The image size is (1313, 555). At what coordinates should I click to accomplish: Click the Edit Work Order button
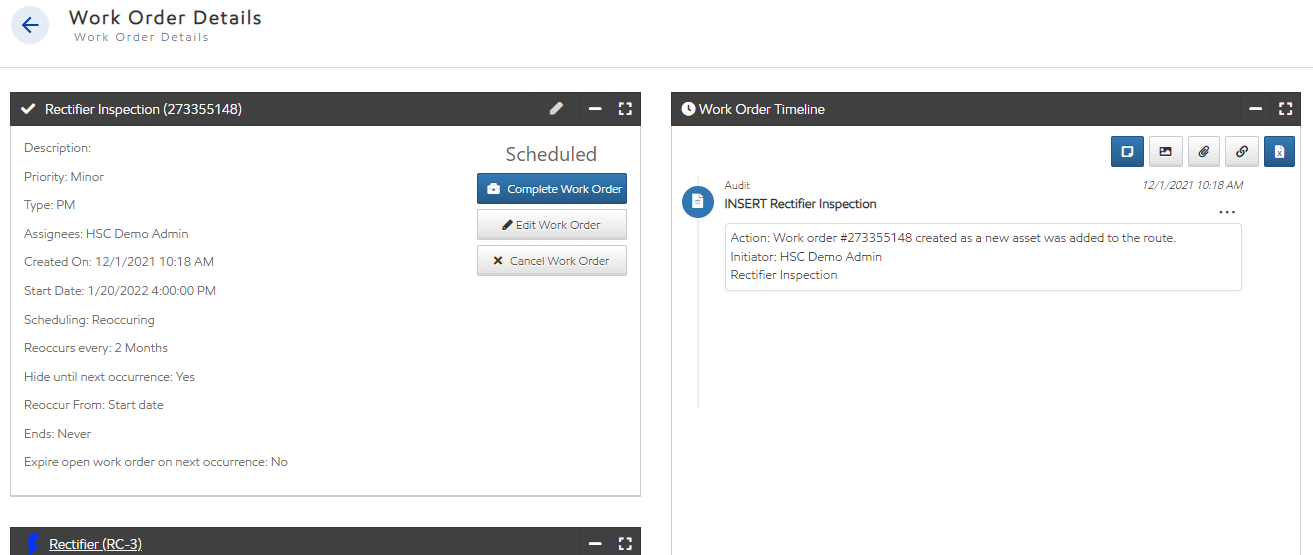pos(552,225)
